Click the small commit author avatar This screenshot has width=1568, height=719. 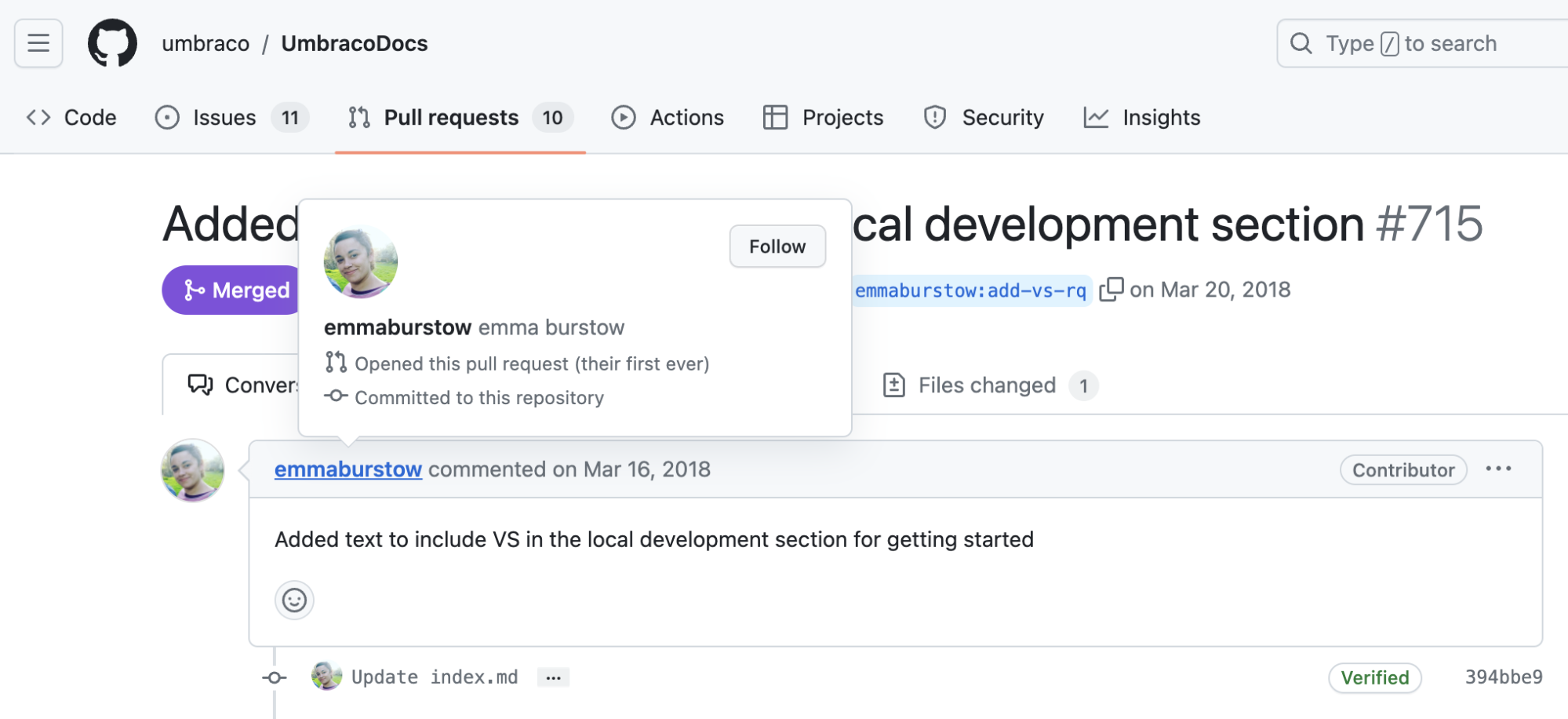[x=326, y=676]
